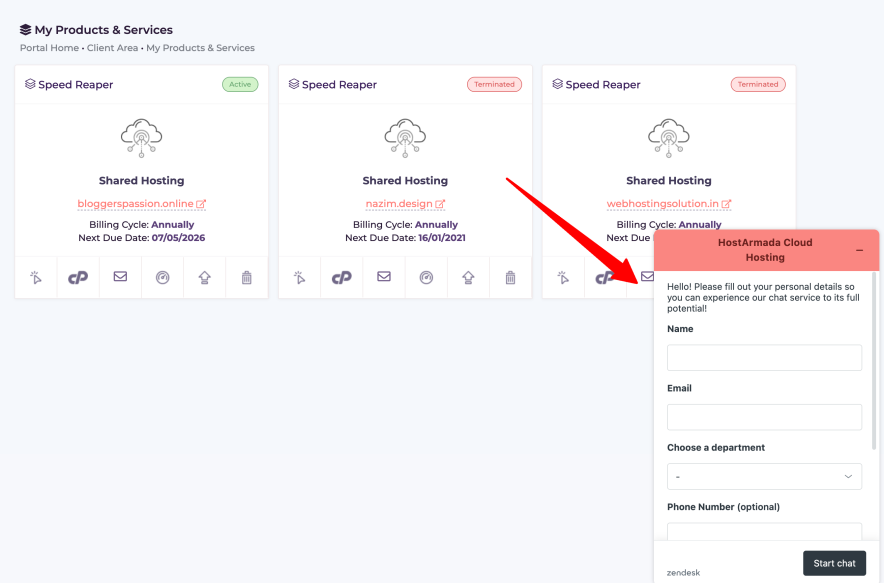This screenshot has height=583, width=884.
Task: Click the cloud hosting icon on bloggerspassion.online card
Action: [x=142, y=138]
